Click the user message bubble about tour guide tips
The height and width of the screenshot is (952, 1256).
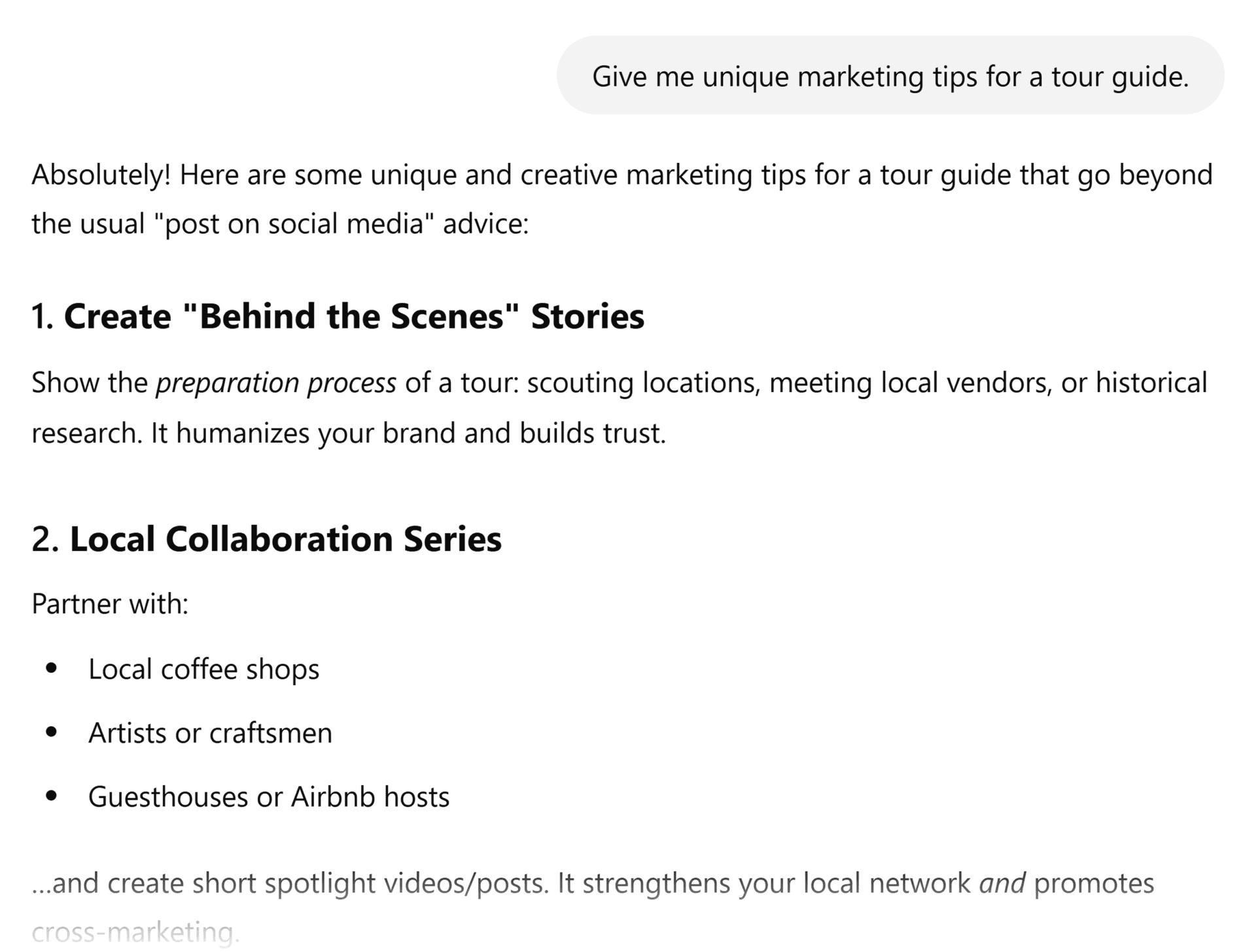coord(890,77)
